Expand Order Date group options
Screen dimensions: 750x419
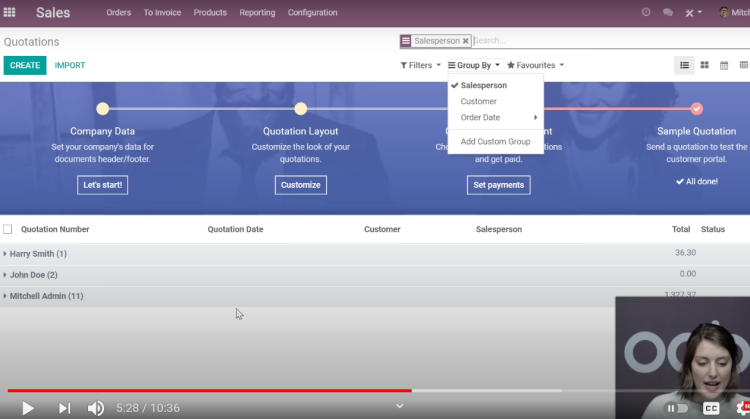point(496,118)
